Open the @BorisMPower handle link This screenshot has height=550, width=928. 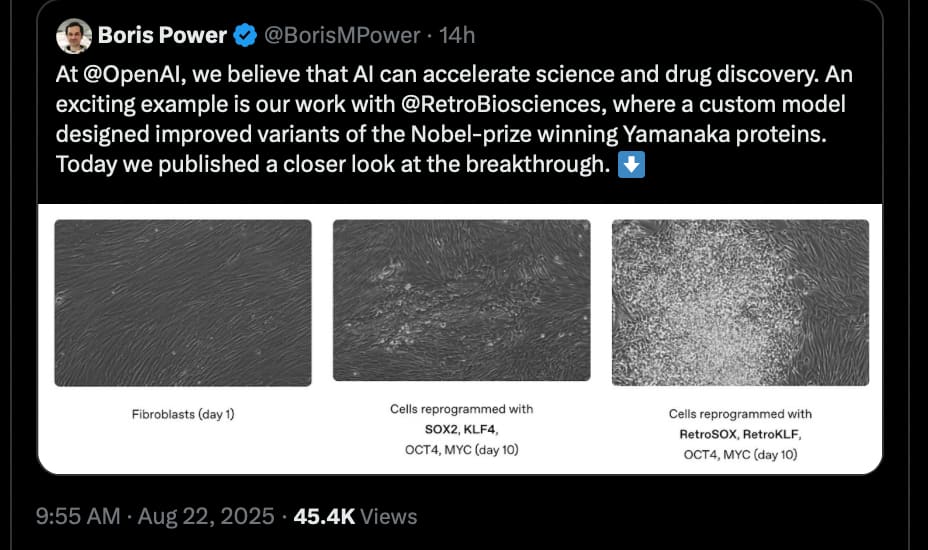tap(341, 36)
